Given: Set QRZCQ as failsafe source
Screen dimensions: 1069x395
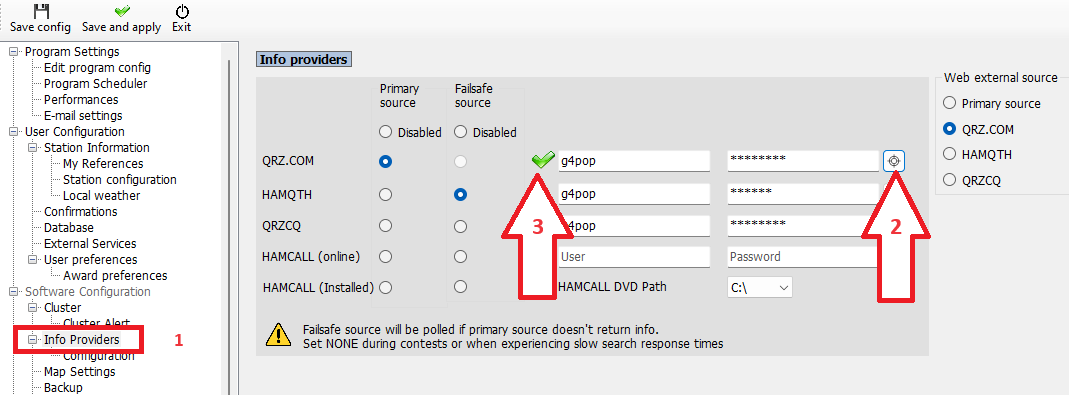Looking at the screenshot, I should click(460, 225).
